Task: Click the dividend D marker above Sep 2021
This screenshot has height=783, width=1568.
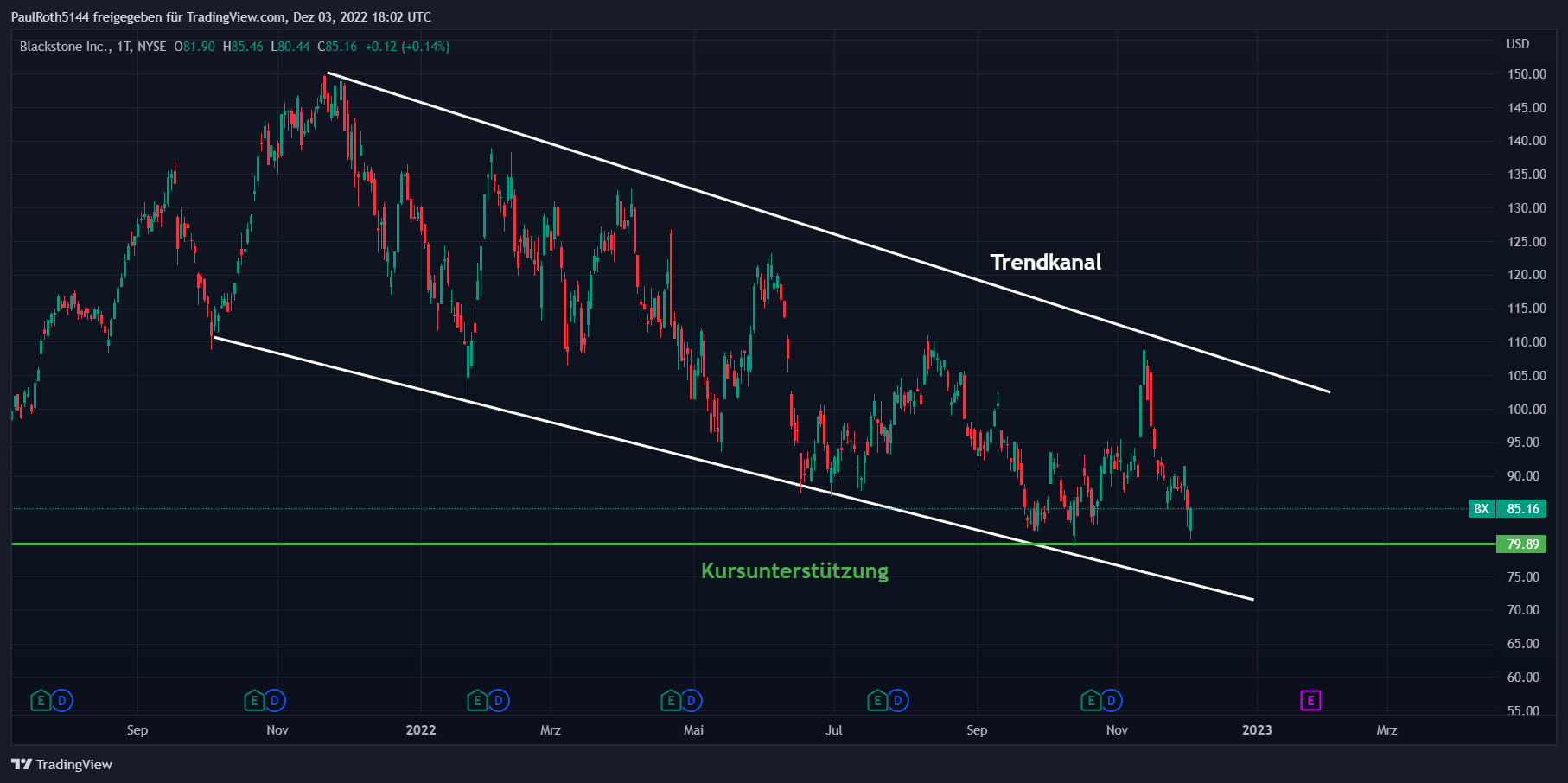Action: pyautogui.click(x=61, y=700)
